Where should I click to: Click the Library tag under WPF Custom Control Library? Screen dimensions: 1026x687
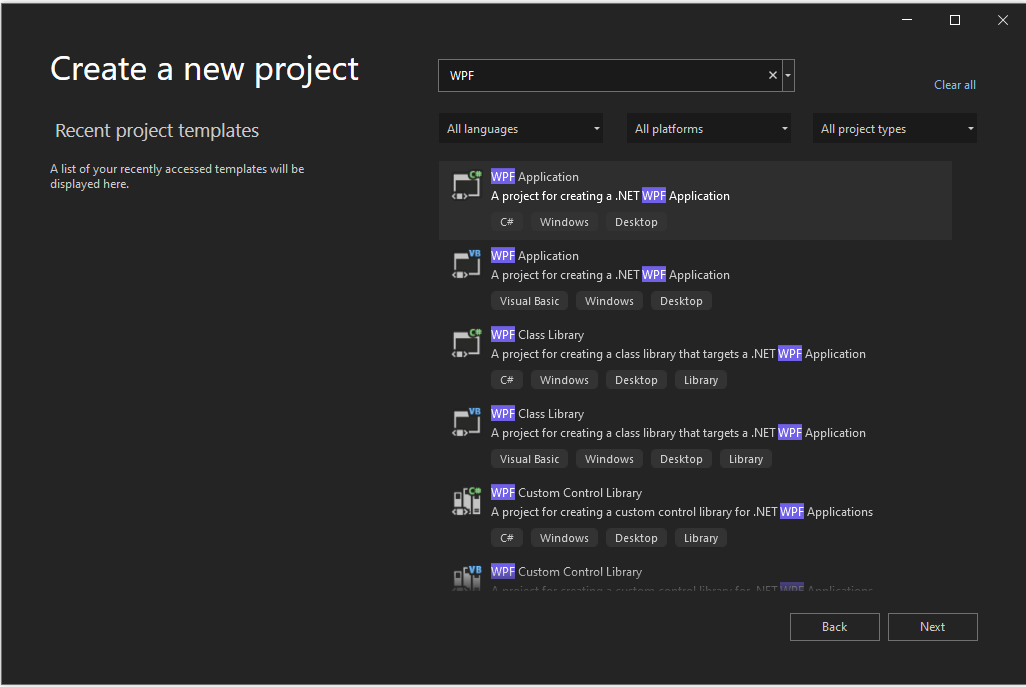click(700, 537)
